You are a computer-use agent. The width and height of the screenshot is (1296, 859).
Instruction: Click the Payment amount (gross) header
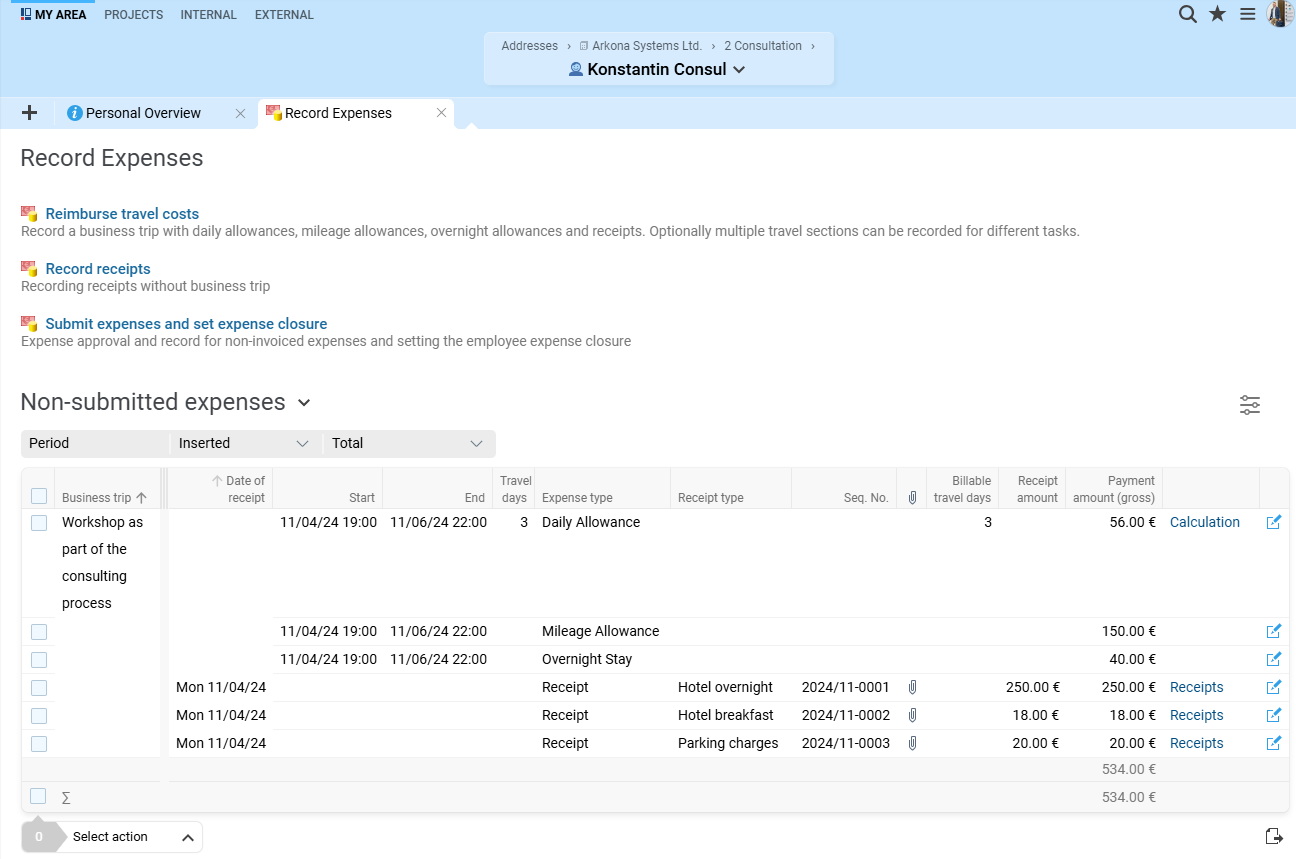(x=1114, y=489)
